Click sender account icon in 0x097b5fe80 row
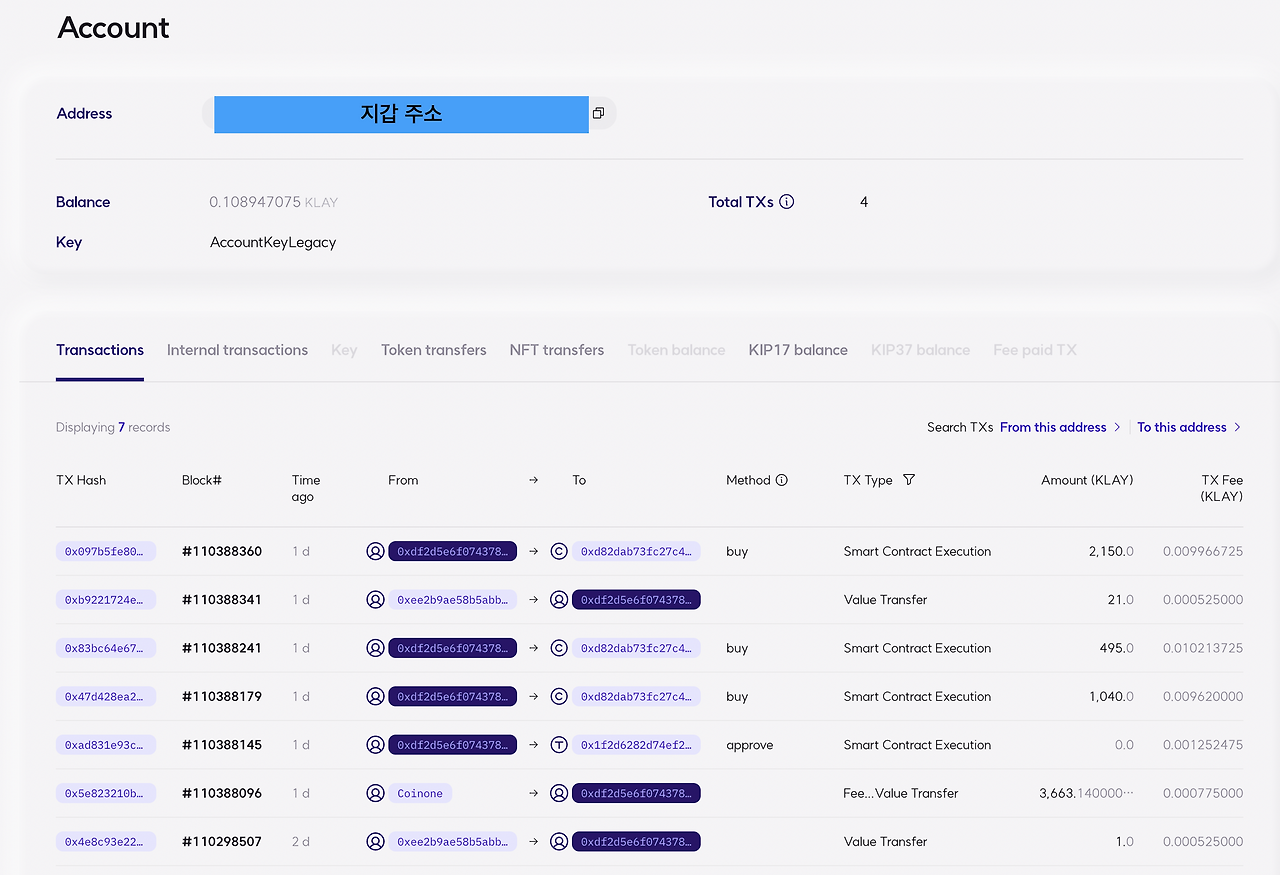 375,551
